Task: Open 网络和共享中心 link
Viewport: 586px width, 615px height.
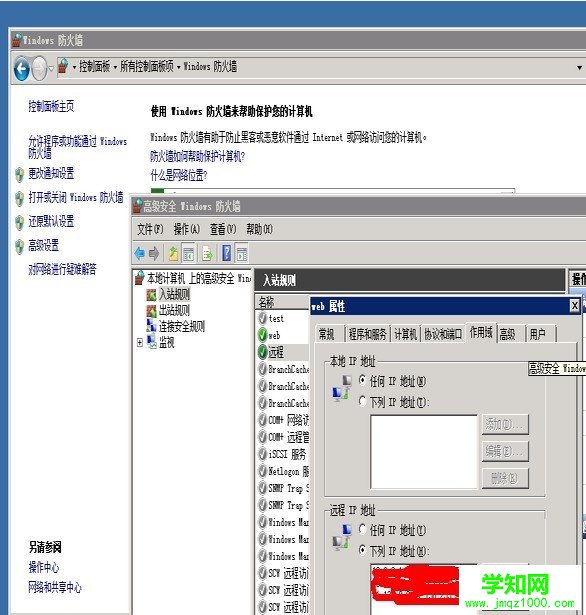Action: pyautogui.click(x=55, y=587)
